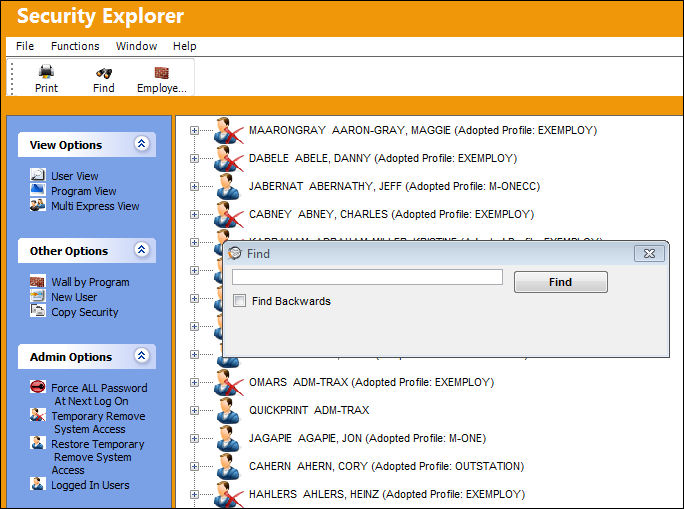Close the Find dialog

tap(649, 253)
